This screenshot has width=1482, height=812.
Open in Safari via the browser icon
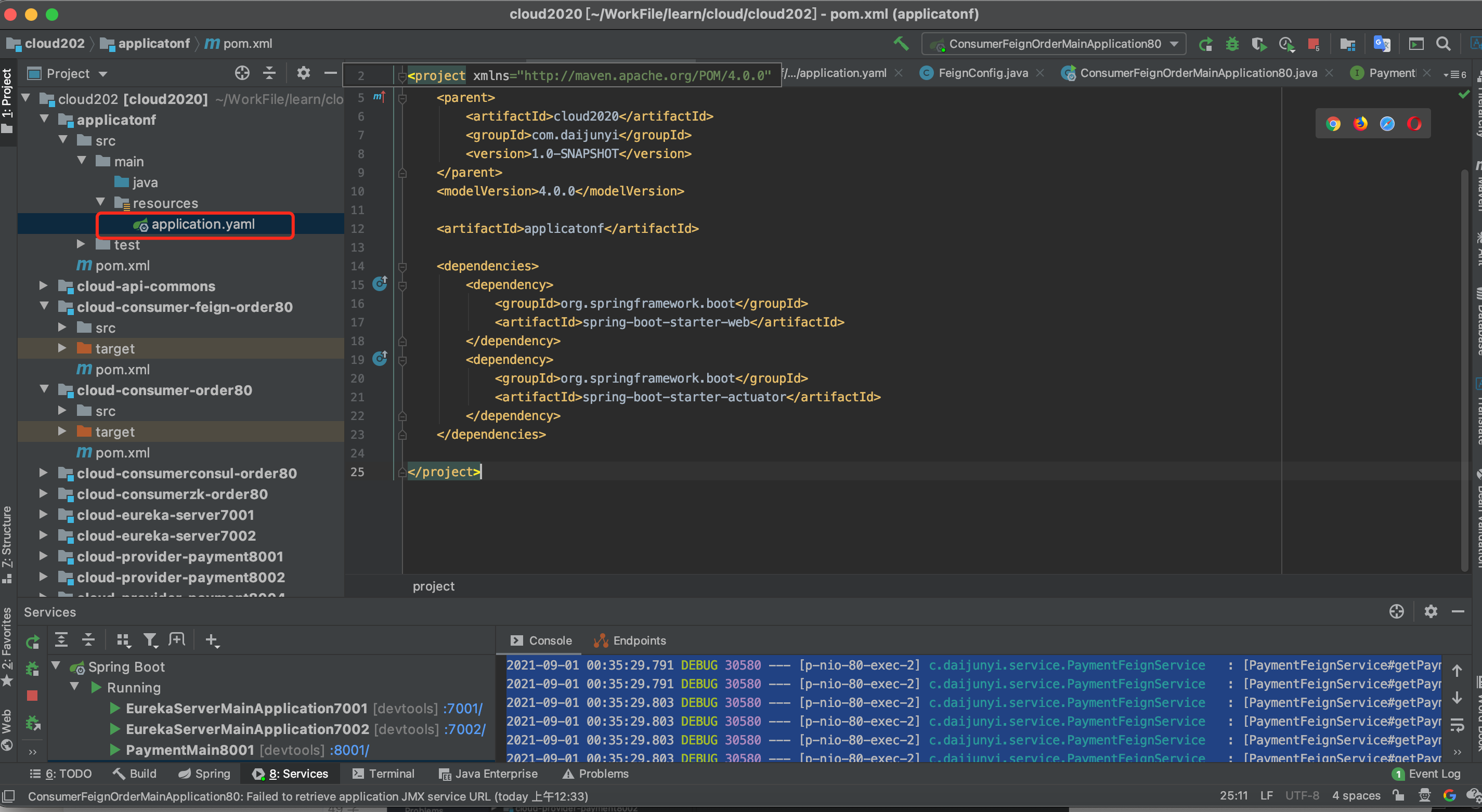click(1387, 124)
